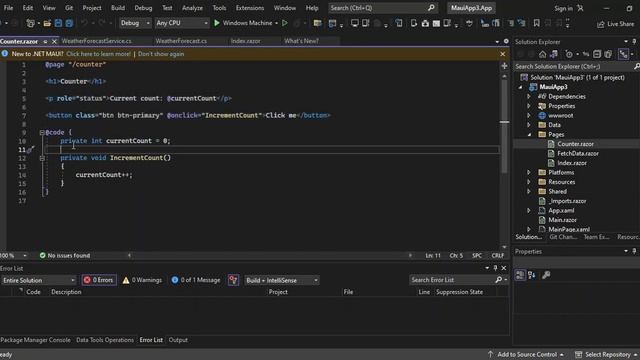Toggle the 0 Errors filter button
Screen dimensions: 640x360
tap(99, 280)
